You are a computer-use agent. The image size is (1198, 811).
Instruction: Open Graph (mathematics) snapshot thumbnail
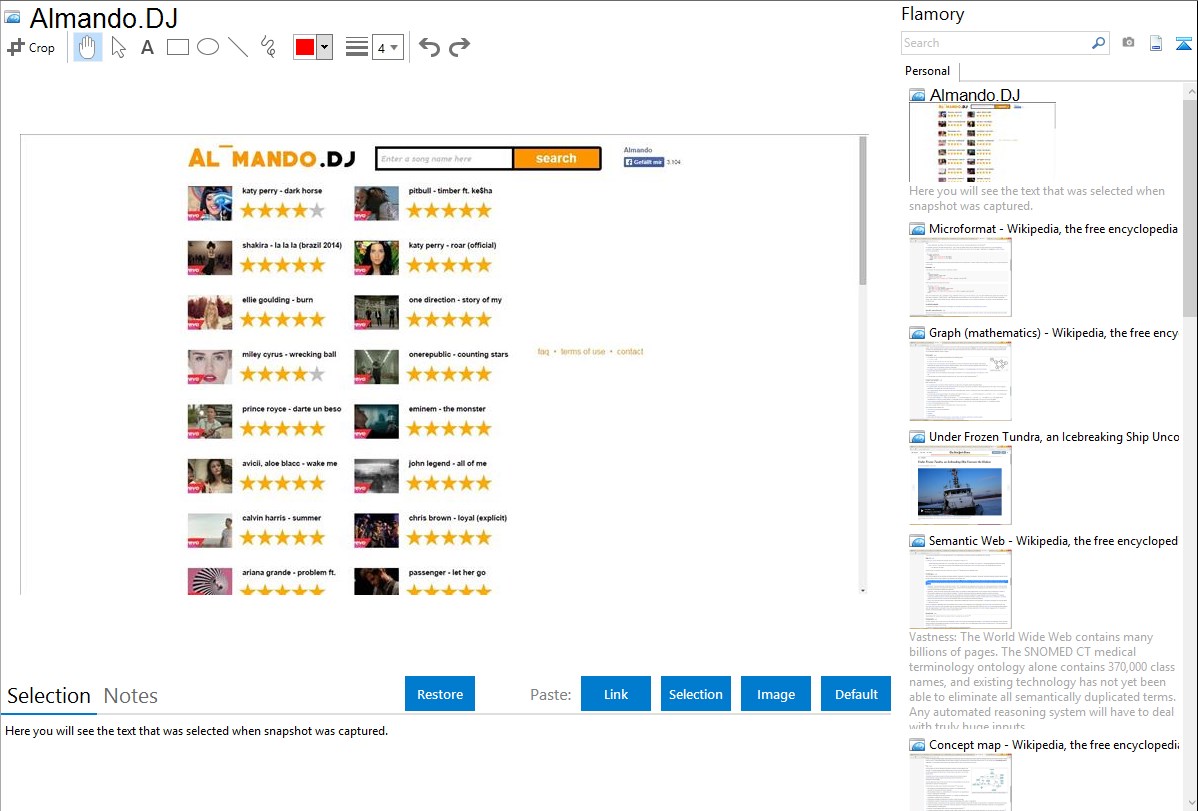[x=960, y=381]
